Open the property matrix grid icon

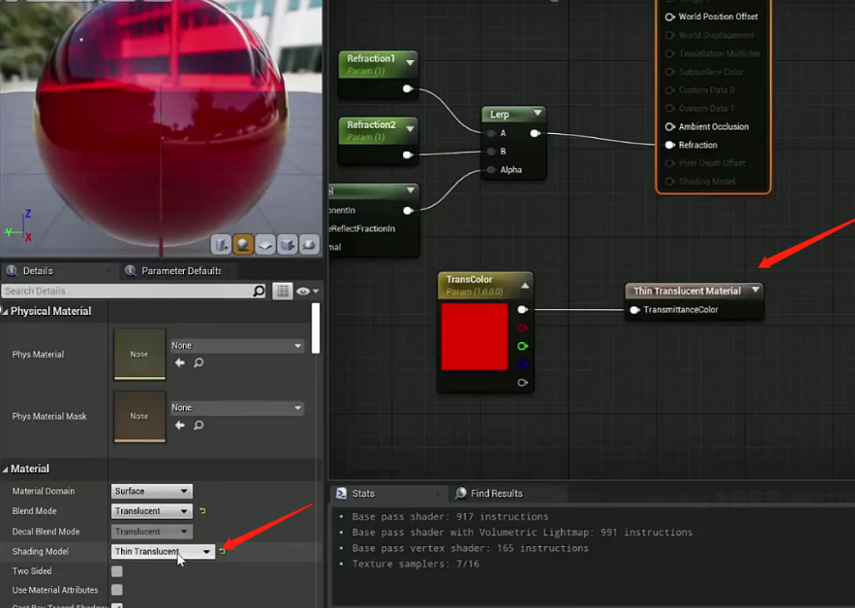pyautogui.click(x=283, y=291)
